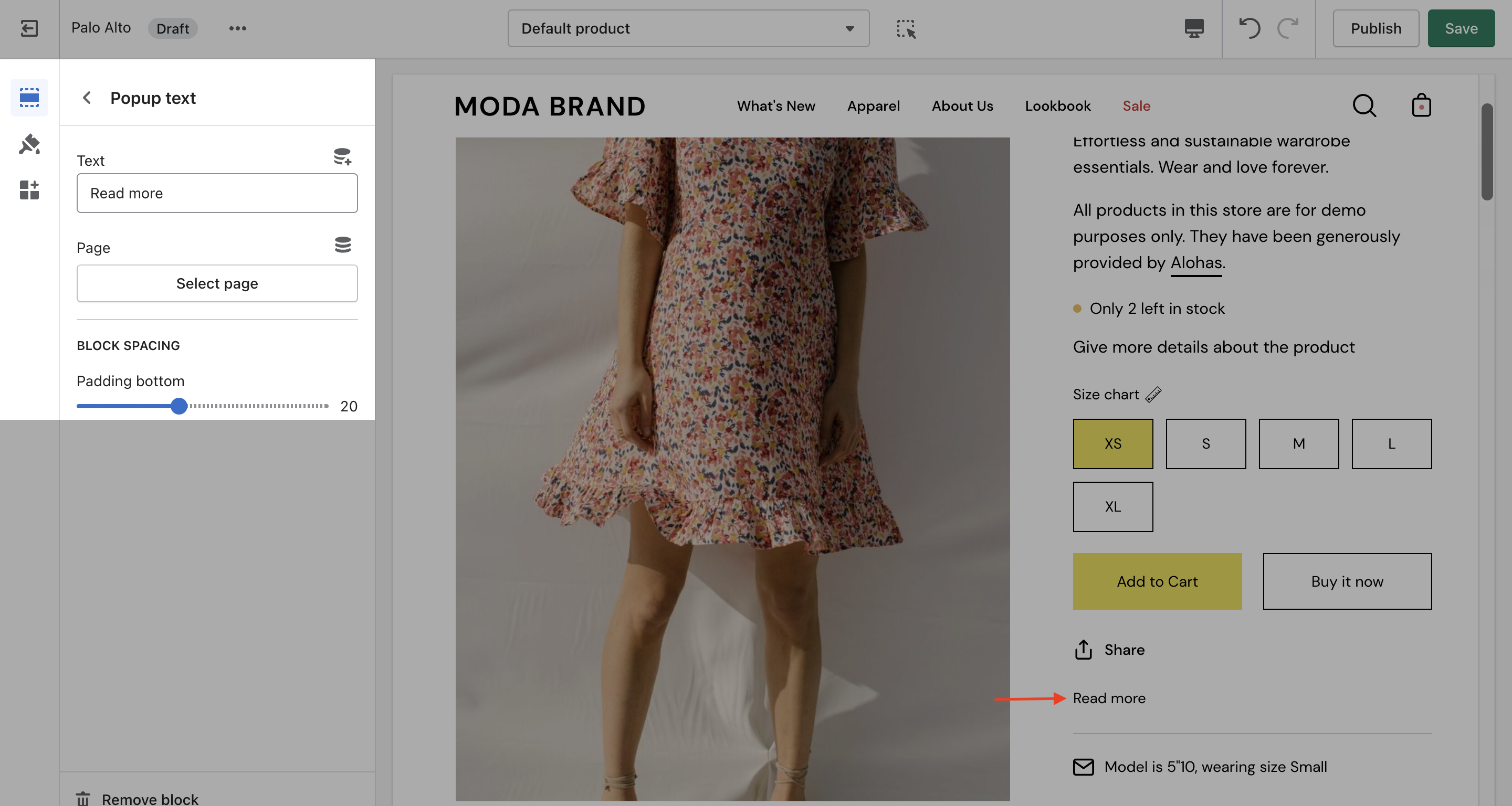Image resolution: width=1512 pixels, height=806 pixels.
Task: Switch to desktop preview icon
Action: tap(1193, 28)
